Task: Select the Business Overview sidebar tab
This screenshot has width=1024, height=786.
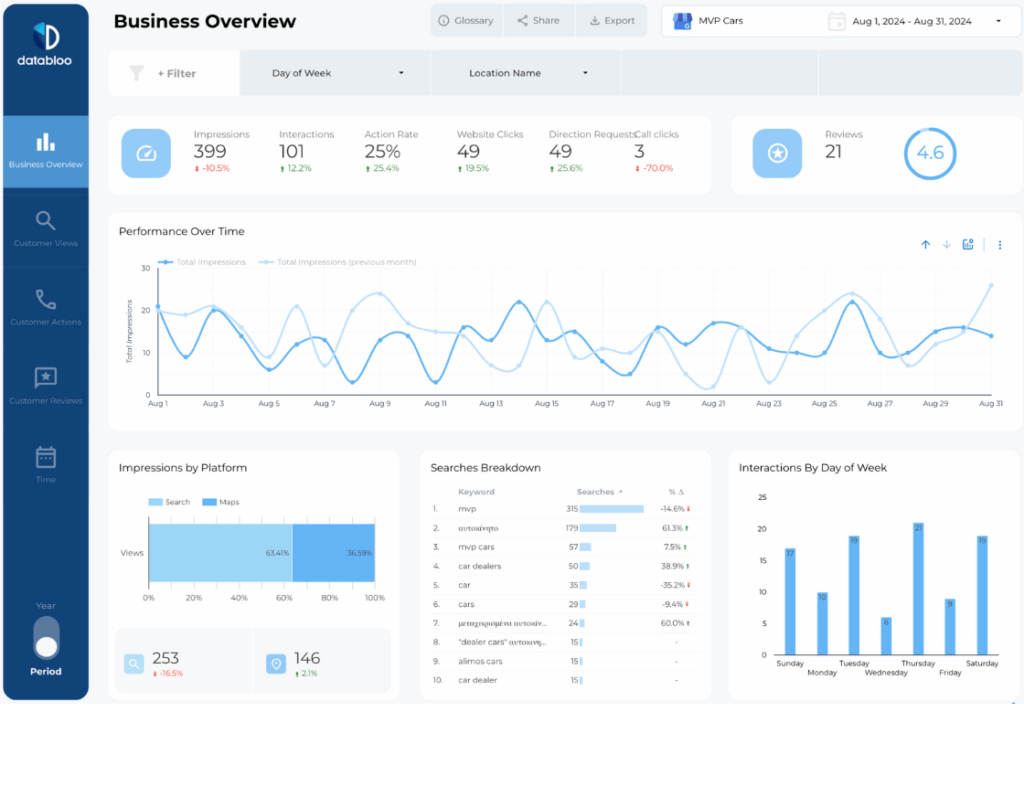Action: pyautogui.click(x=46, y=151)
